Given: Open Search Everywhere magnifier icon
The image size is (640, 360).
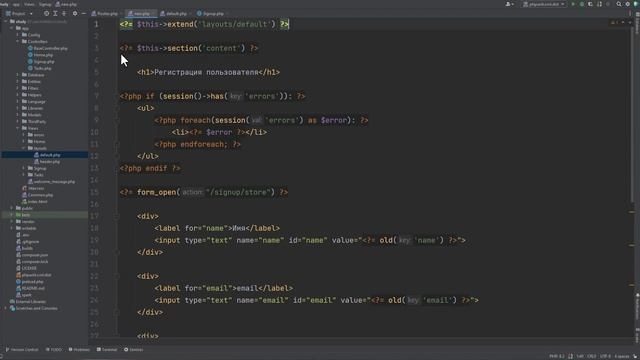Looking at the screenshot, I should click(x=619, y=4).
